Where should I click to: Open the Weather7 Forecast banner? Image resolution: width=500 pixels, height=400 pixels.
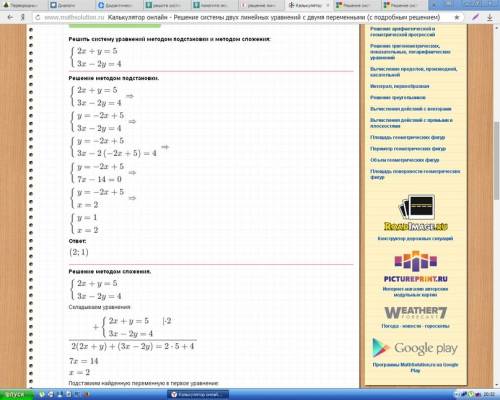coord(415,313)
